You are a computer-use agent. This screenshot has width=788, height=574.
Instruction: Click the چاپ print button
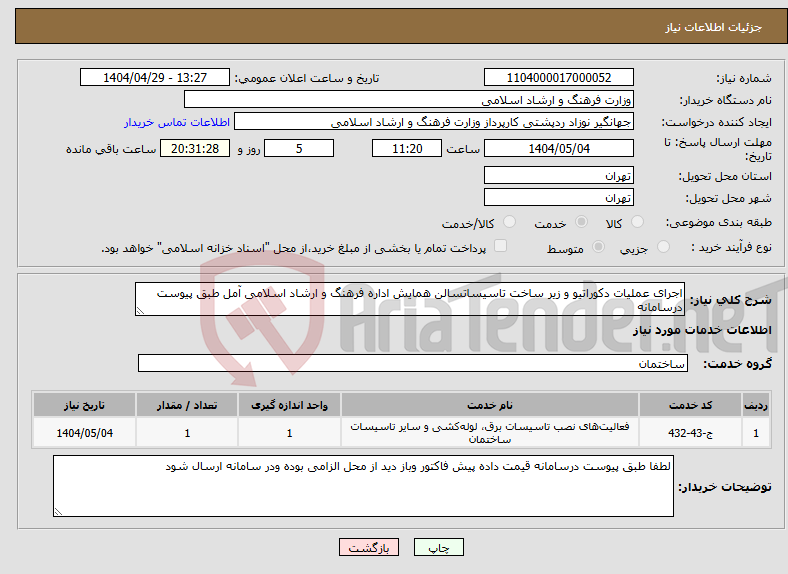coord(439,547)
